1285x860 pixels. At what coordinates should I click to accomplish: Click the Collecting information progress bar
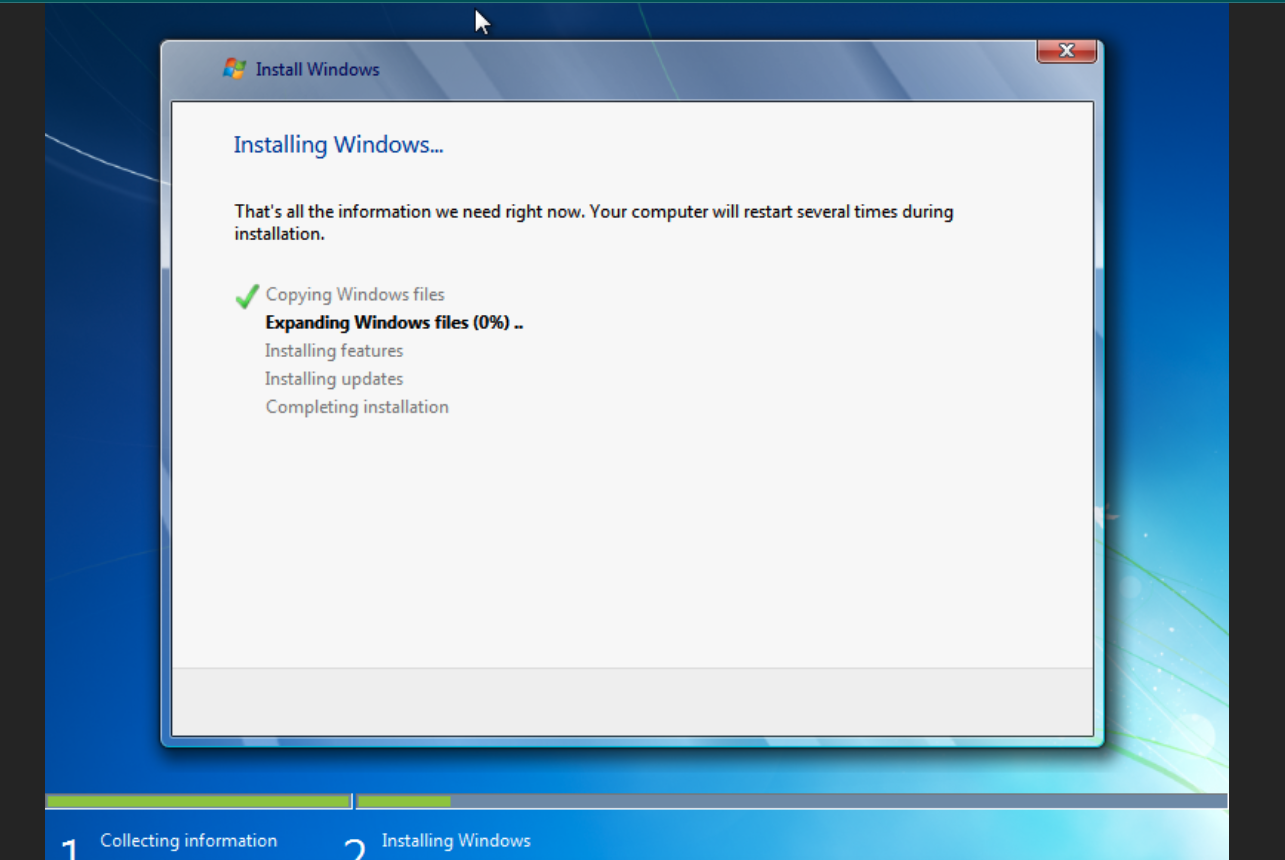pyautogui.click(x=198, y=801)
